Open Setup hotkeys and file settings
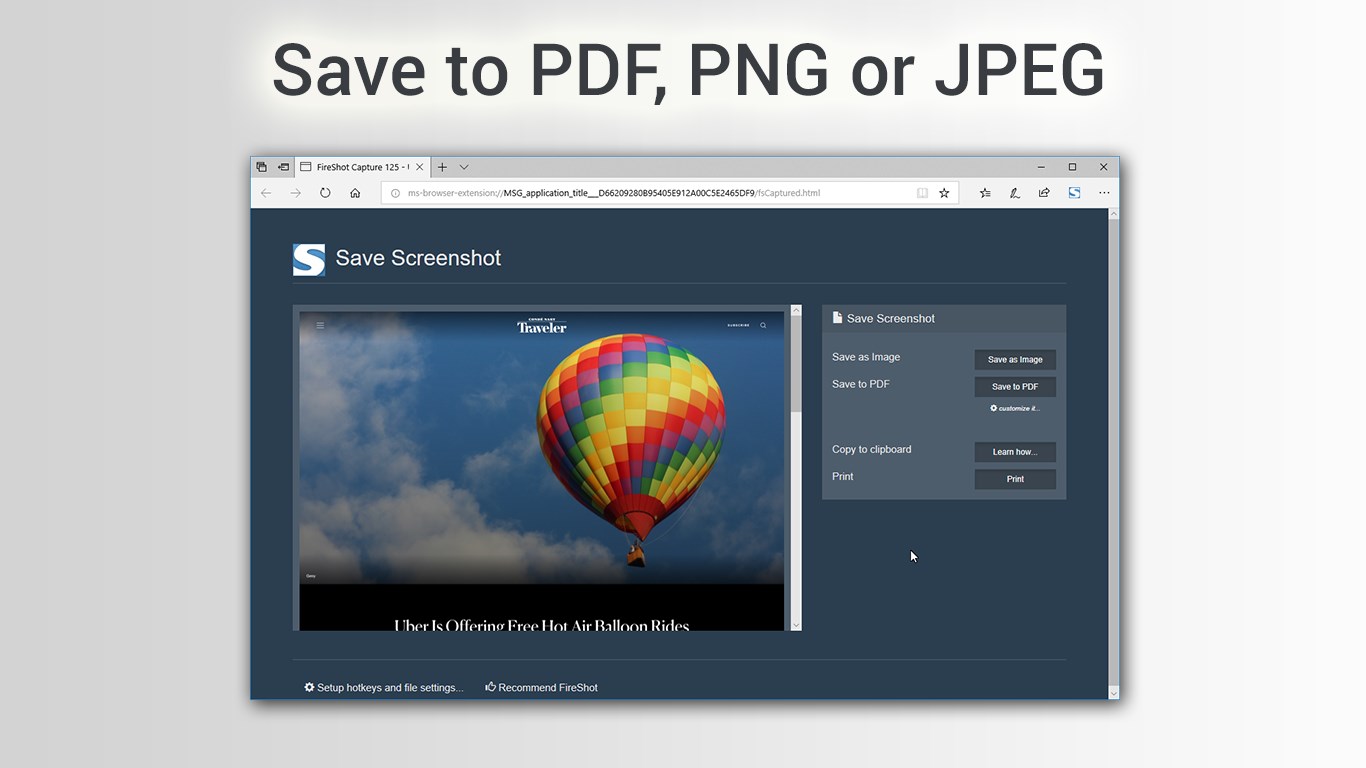Image resolution: width=1366 pixels, height=768 pixels. pos(385,687)
